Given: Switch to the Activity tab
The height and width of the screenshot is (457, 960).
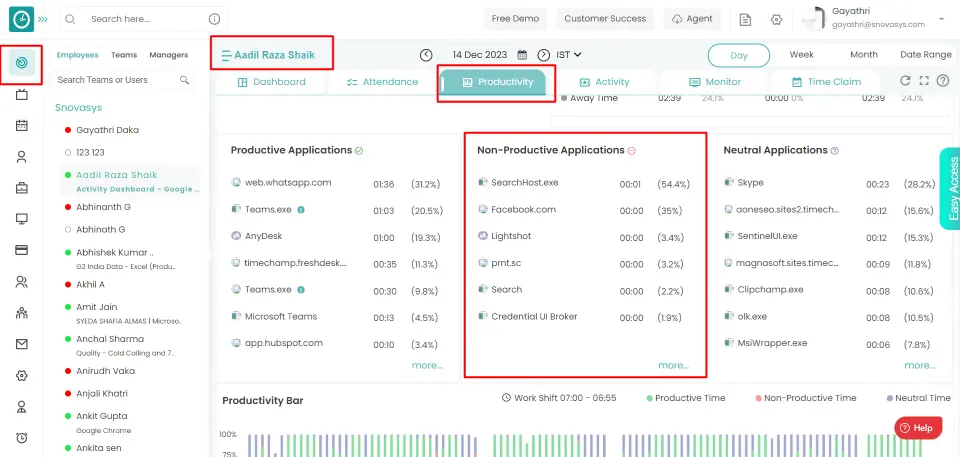Looking at the screenshot, I should 604,82.
